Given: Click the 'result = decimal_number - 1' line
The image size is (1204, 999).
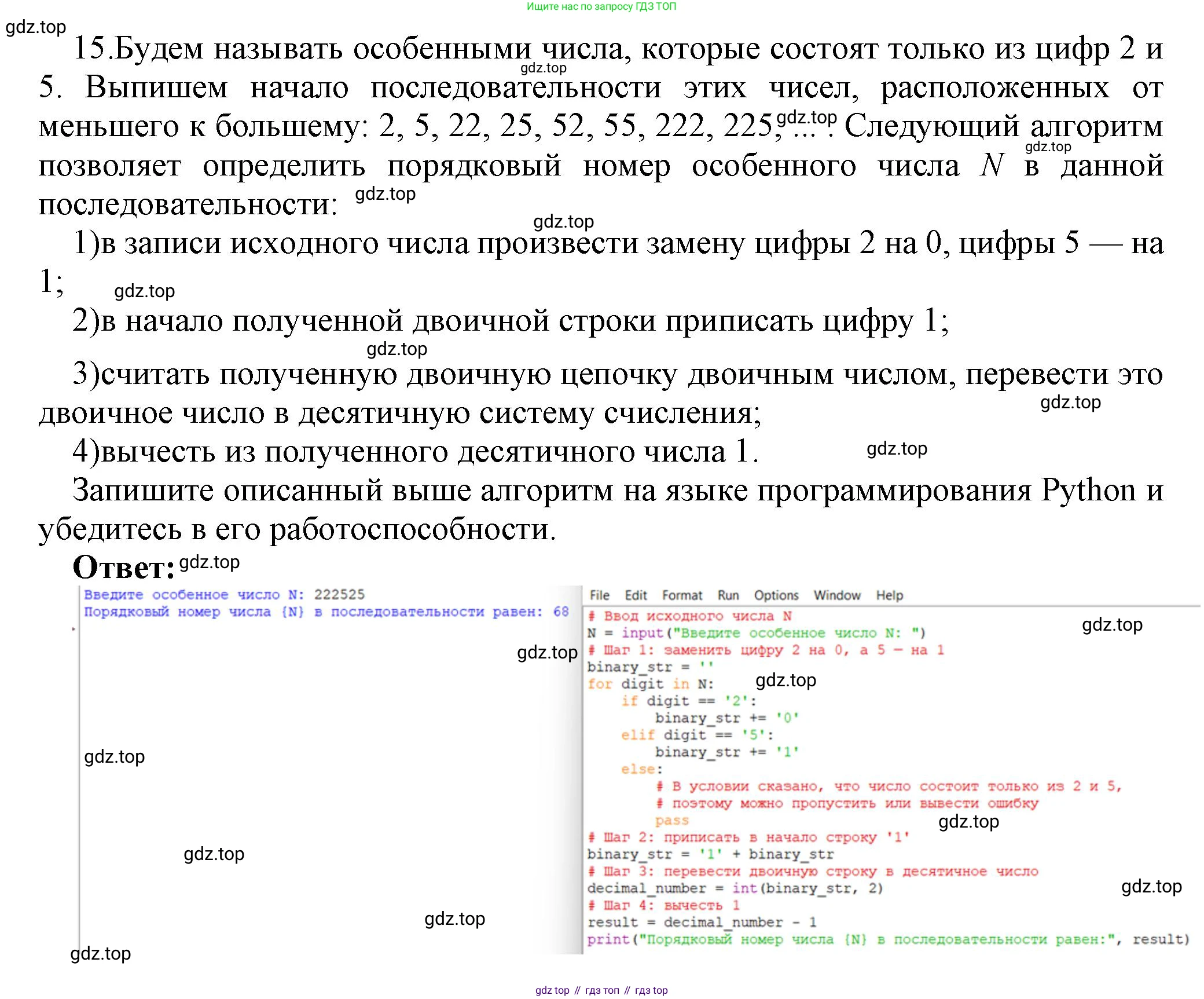Looking at the screenshot, I should point(702,923).
